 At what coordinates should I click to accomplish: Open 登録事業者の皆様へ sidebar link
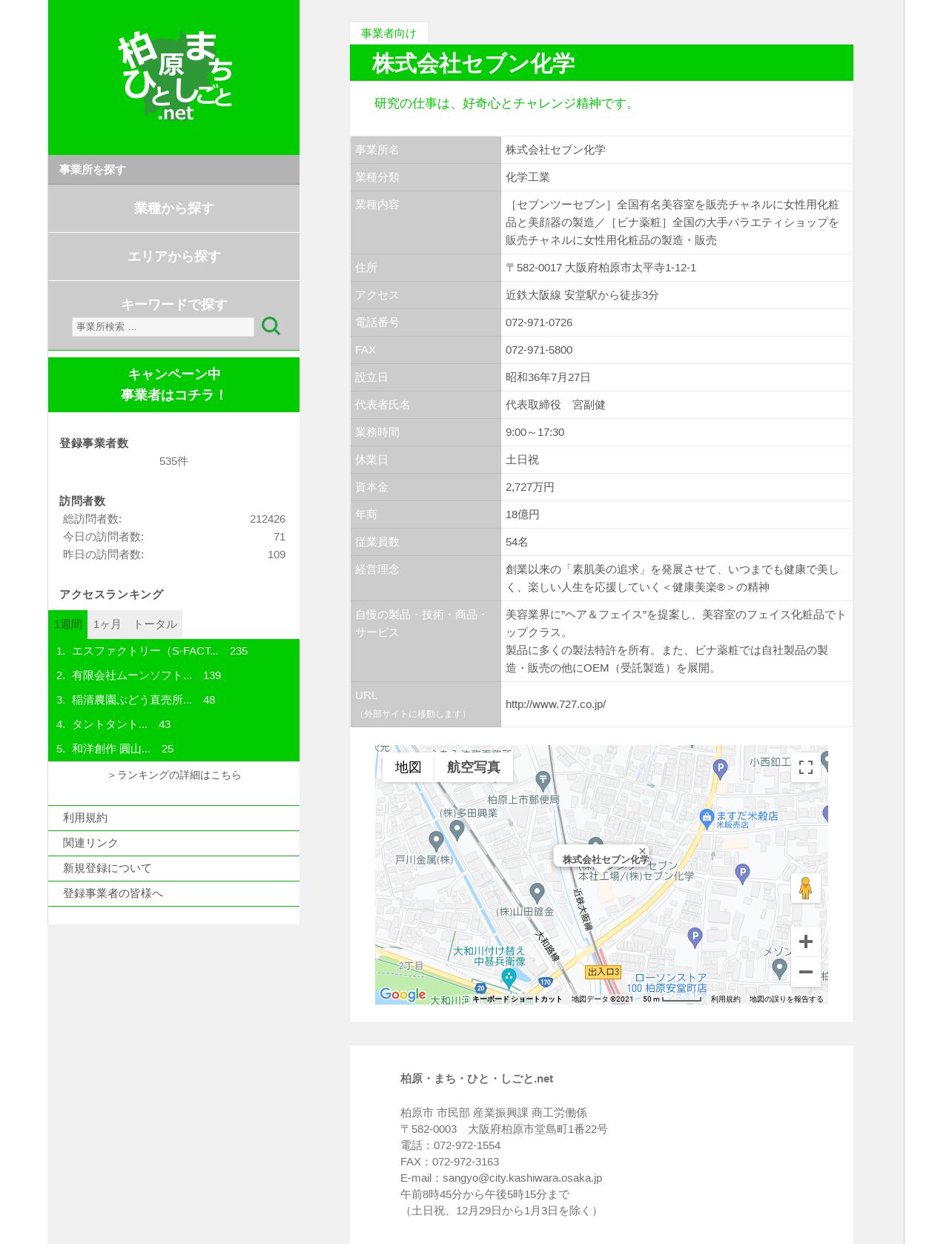(173, 893)
